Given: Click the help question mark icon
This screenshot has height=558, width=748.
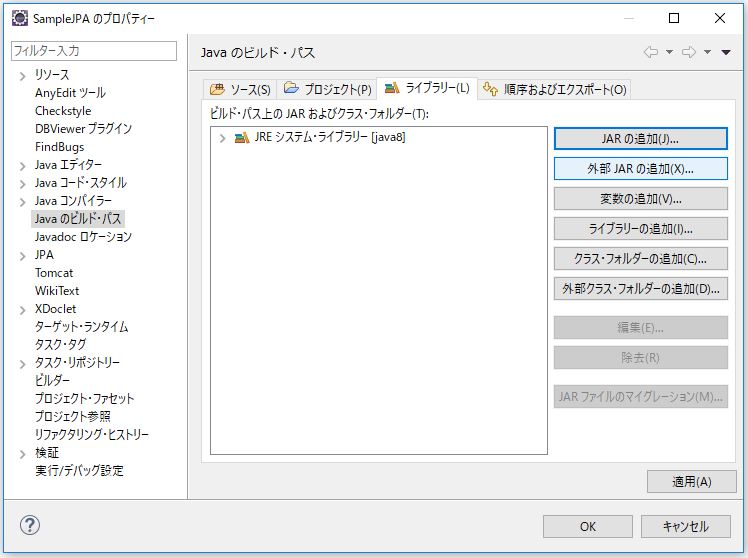Looking at the screenshot, I should point(30,525).
